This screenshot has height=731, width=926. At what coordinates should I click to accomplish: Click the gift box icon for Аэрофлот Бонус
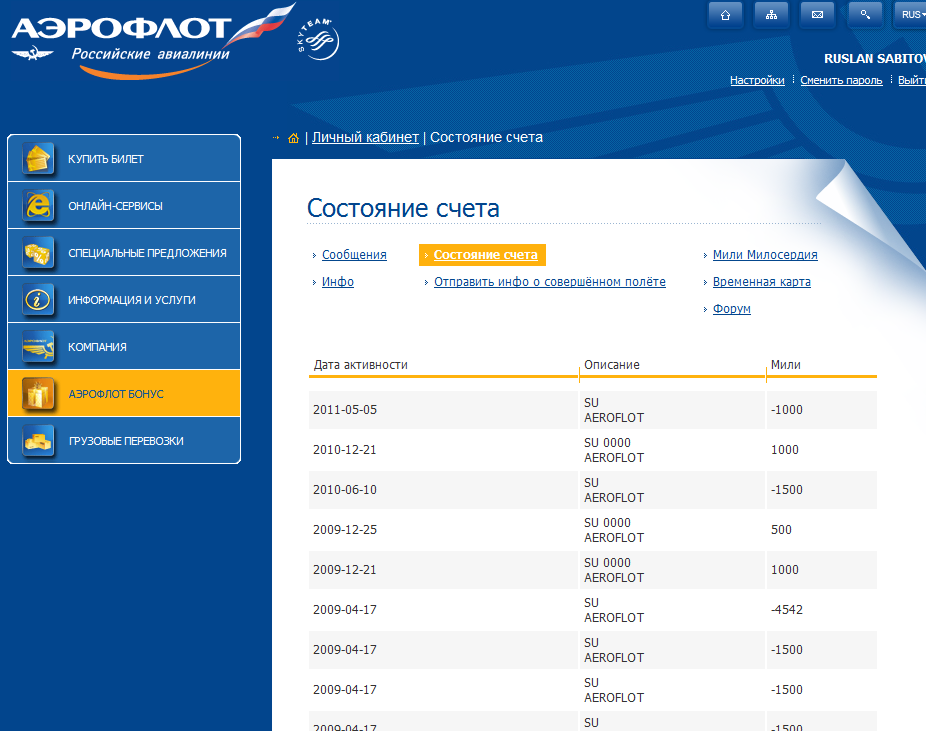pyautogui.click(x=38, y=394)
